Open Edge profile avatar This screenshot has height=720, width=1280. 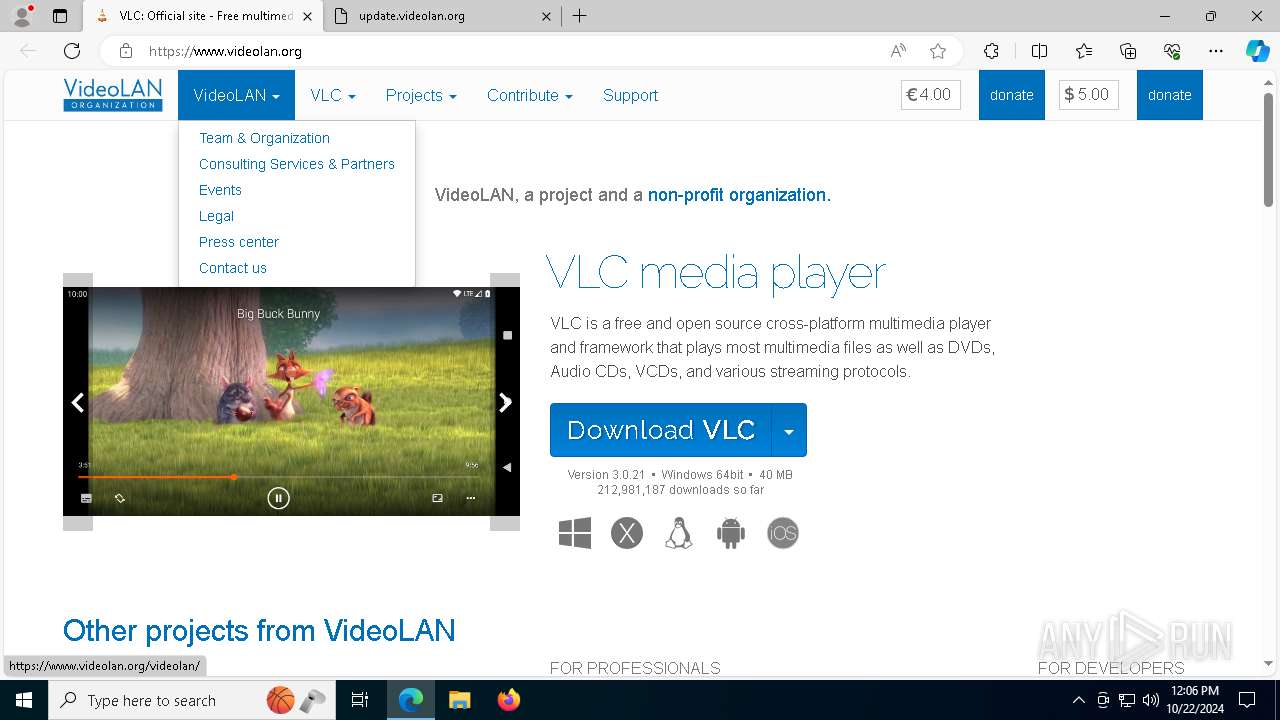coord(21,16)
